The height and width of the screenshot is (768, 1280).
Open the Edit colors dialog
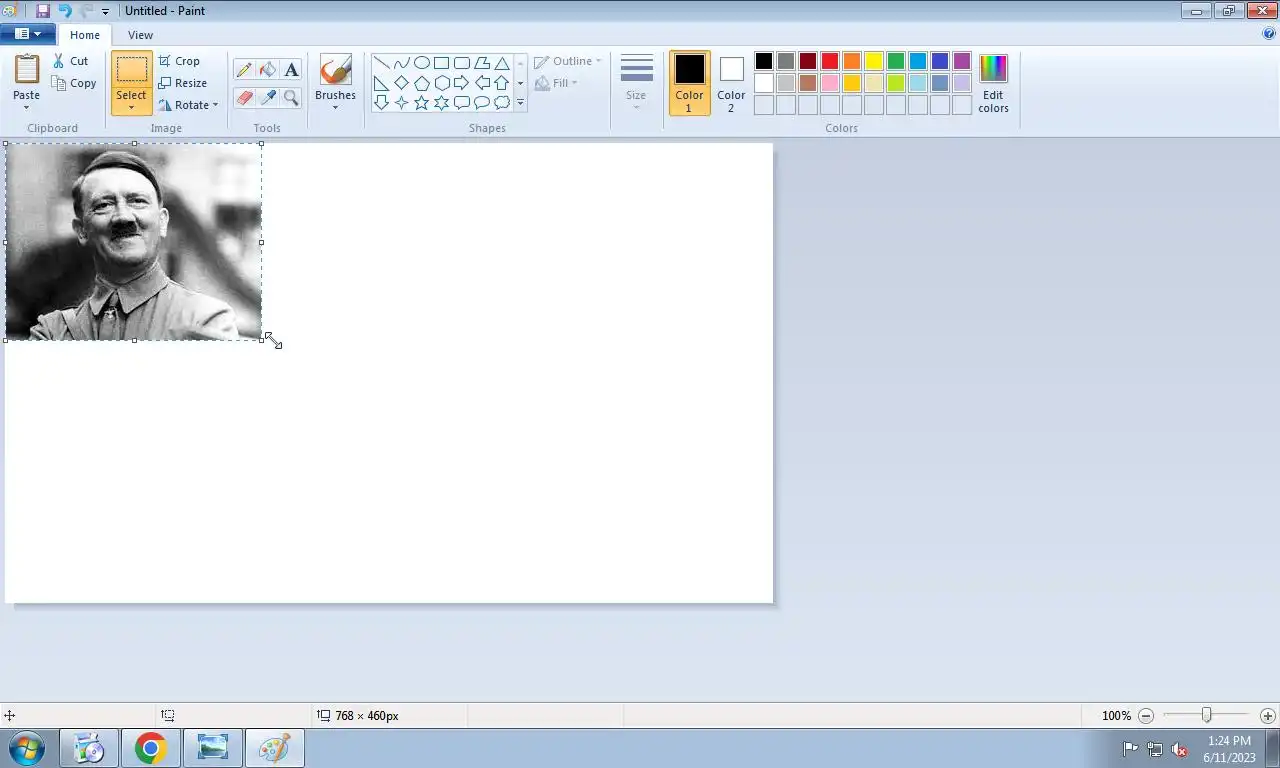993,83
